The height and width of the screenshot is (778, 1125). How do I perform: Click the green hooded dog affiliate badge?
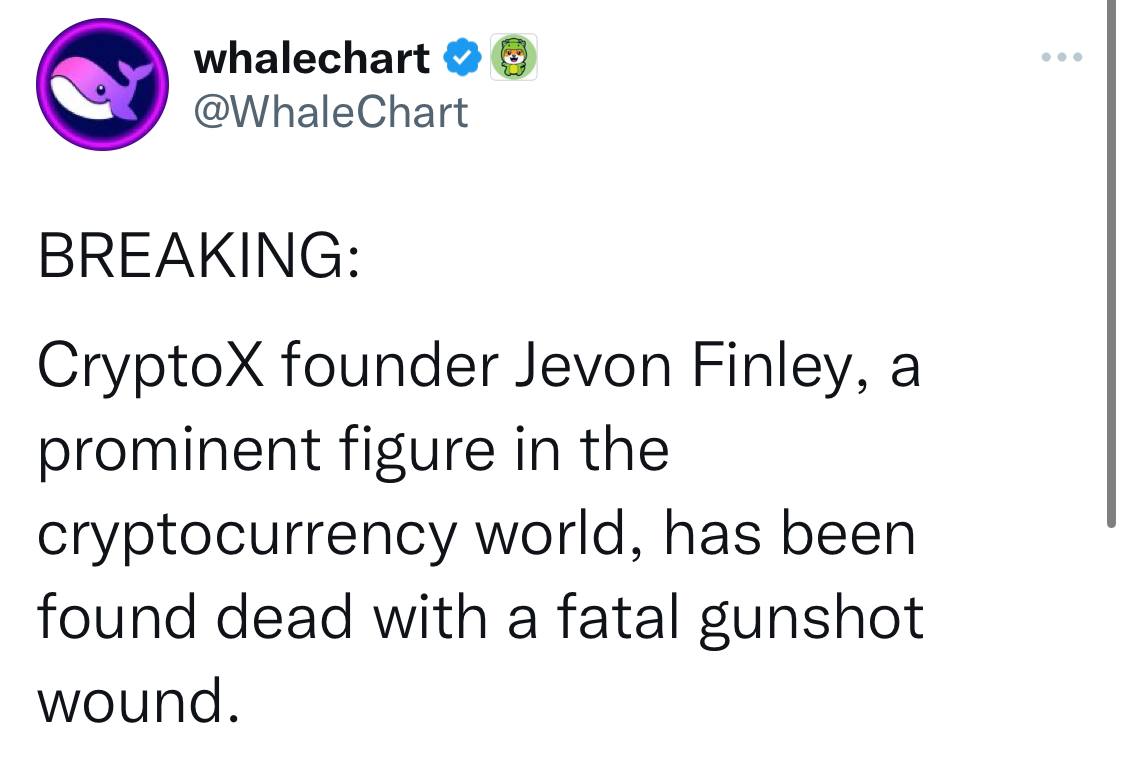click(513, 57)
